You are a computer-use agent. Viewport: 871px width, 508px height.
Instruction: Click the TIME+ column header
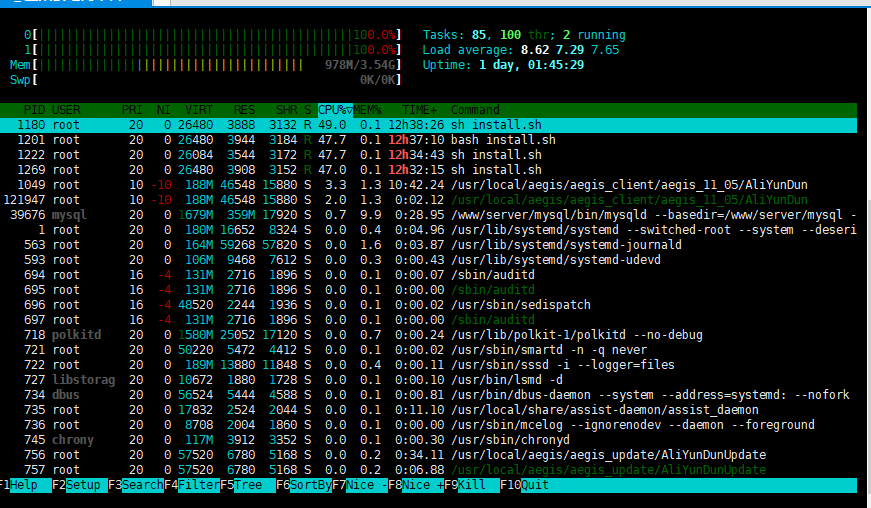click(x=419, y=110)
